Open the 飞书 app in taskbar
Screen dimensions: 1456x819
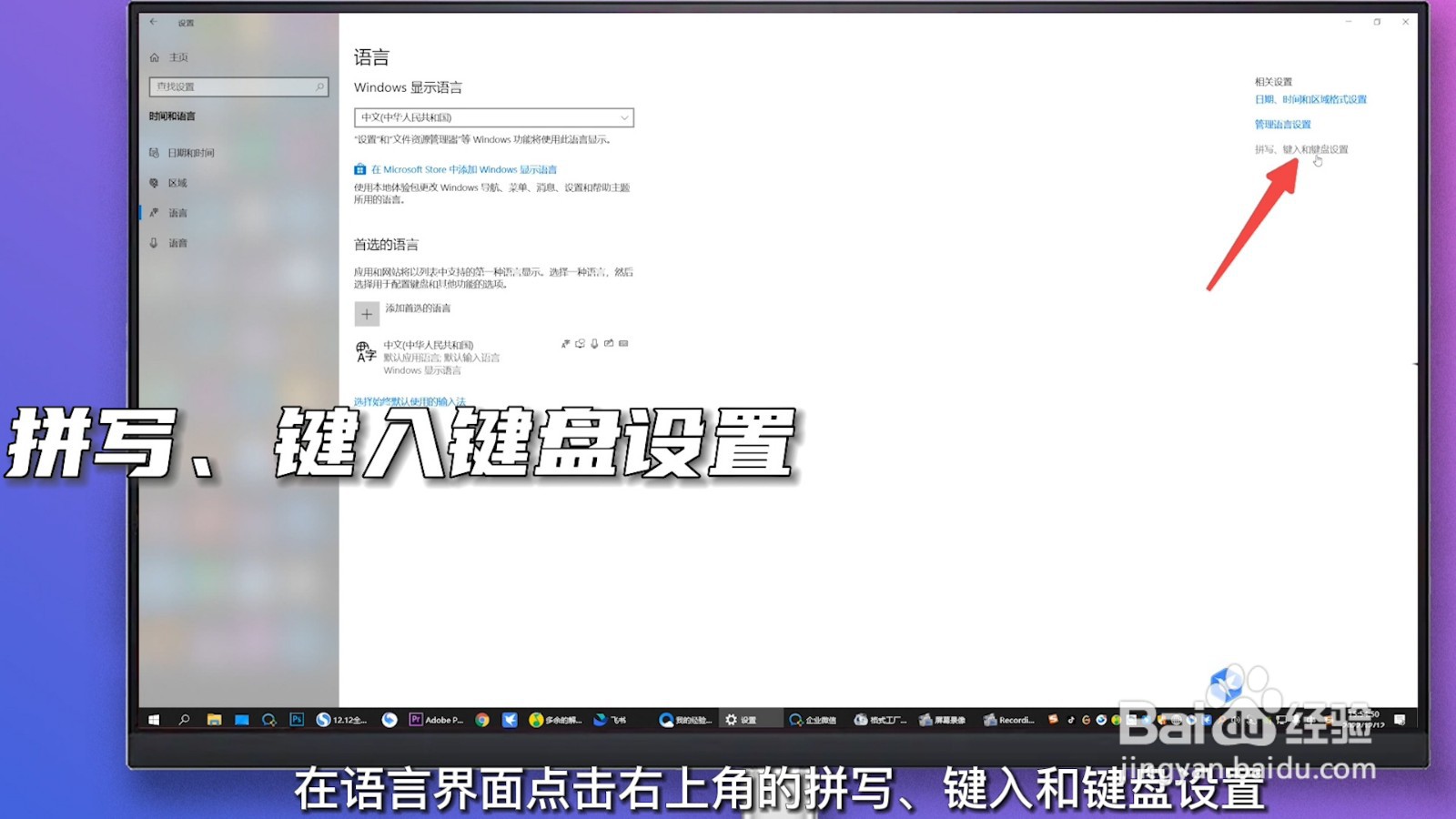pyautogui.click(x=611, y=720)
